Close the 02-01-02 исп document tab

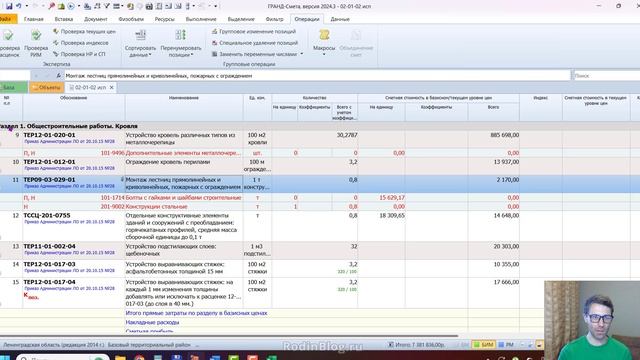pos(111,87)
